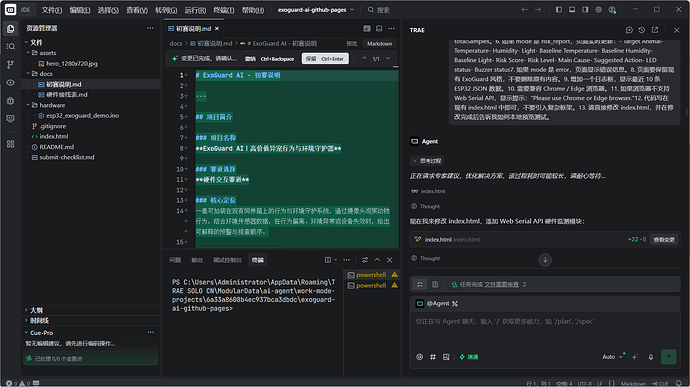The height and width of the screenshot is (387, 690).
Task: Click the send arrow button in chat
Action: (668, 357)
